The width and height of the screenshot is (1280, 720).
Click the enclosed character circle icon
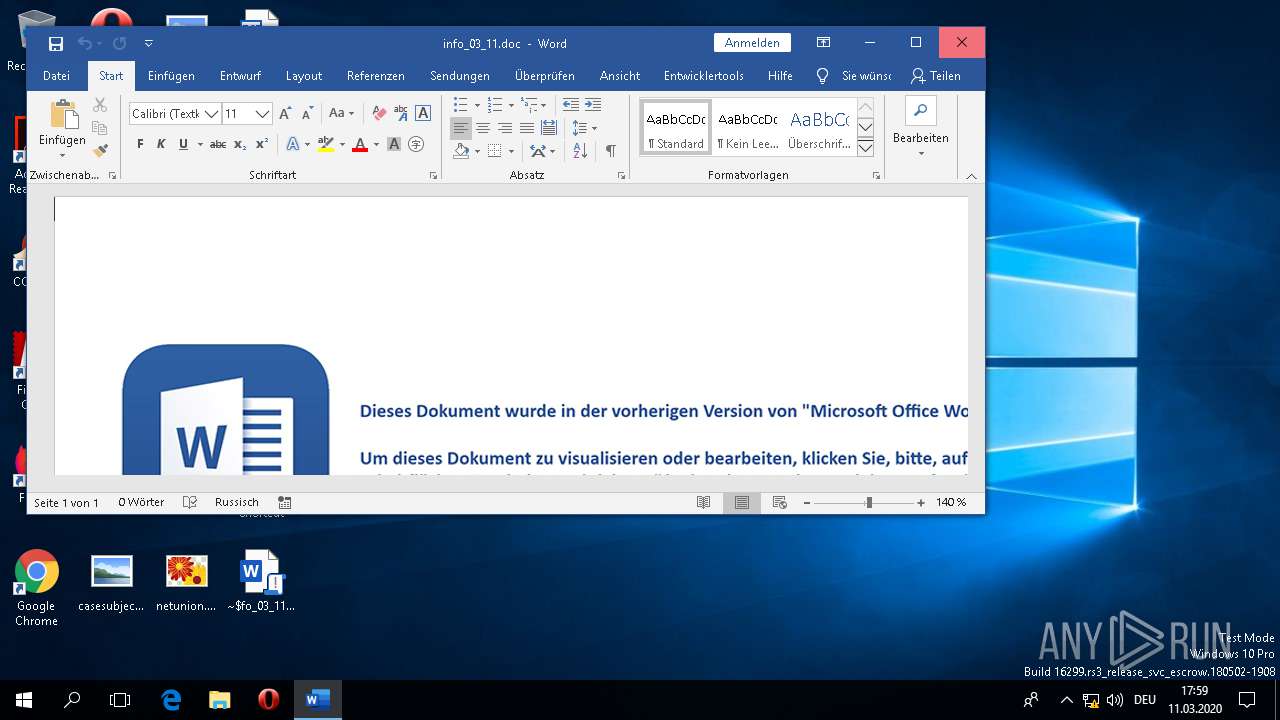coord(416,144)
